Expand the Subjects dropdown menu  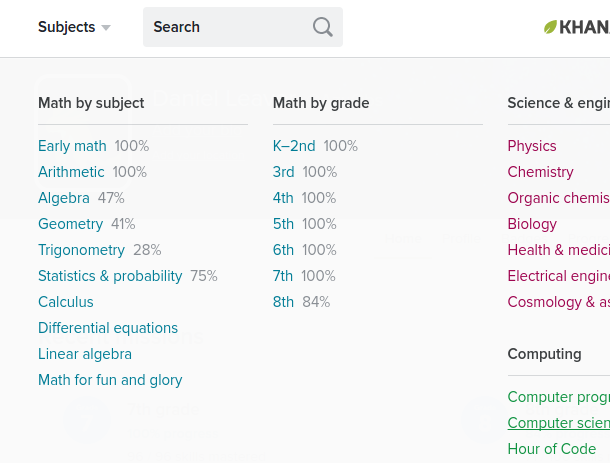click(x=74, y=27)
